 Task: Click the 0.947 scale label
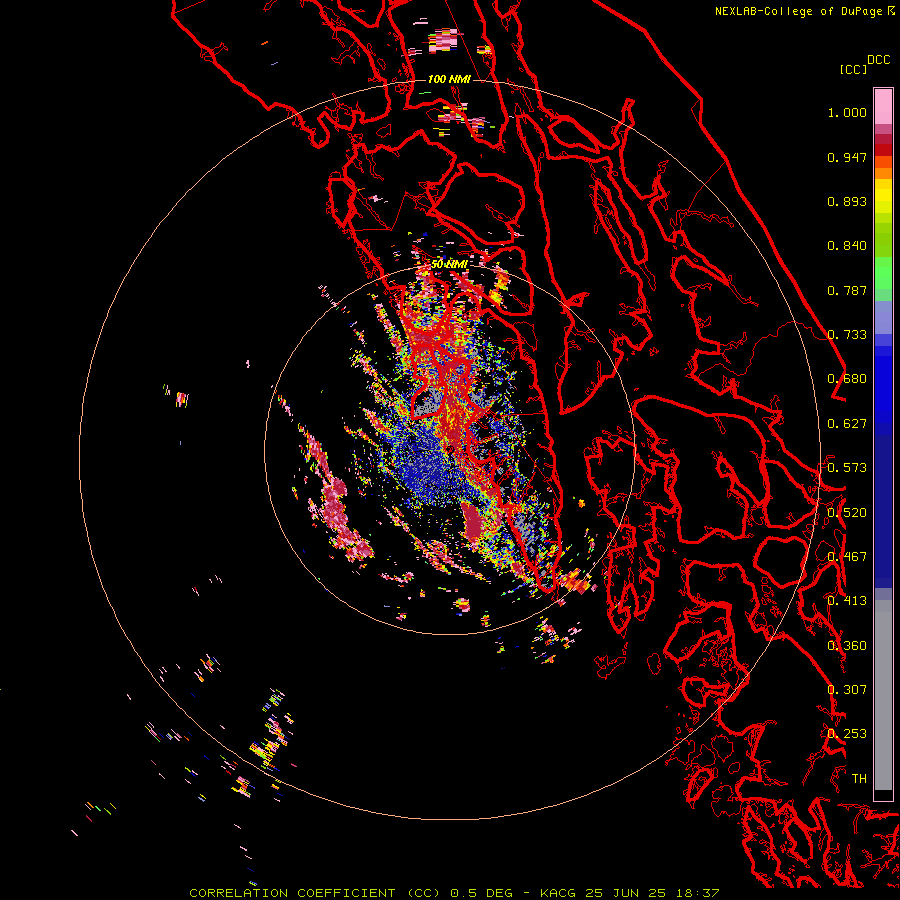[847, 157]
